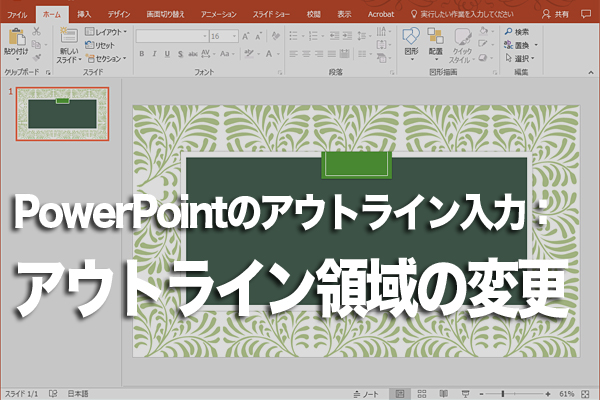Open the font size 16 combo box

[x=224, y=36]
